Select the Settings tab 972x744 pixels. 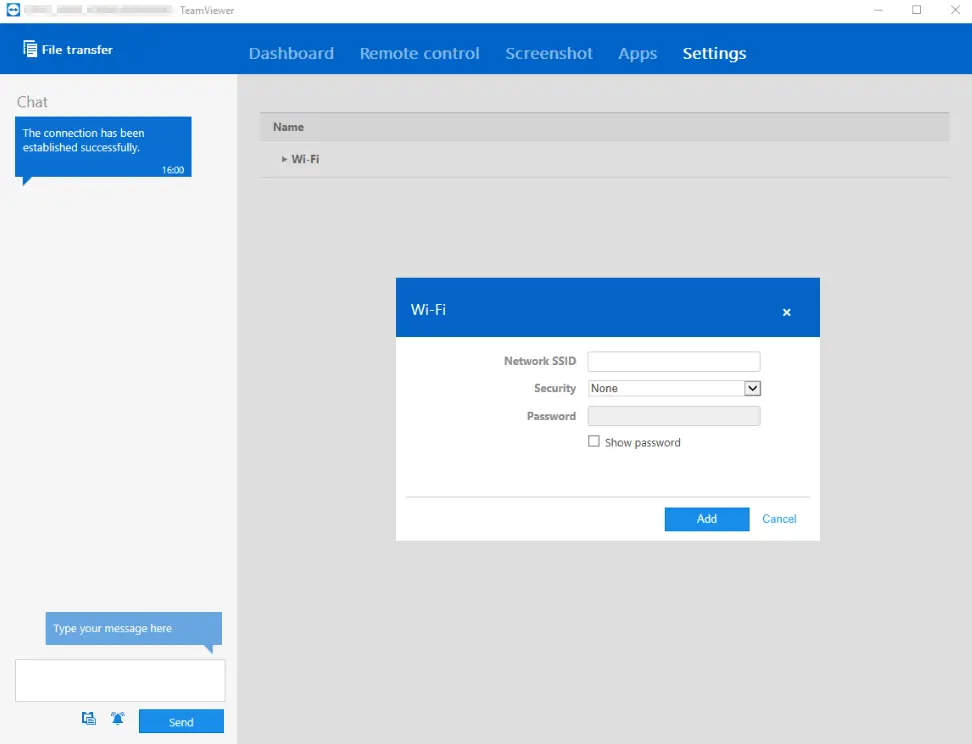[x=714, y=53]
